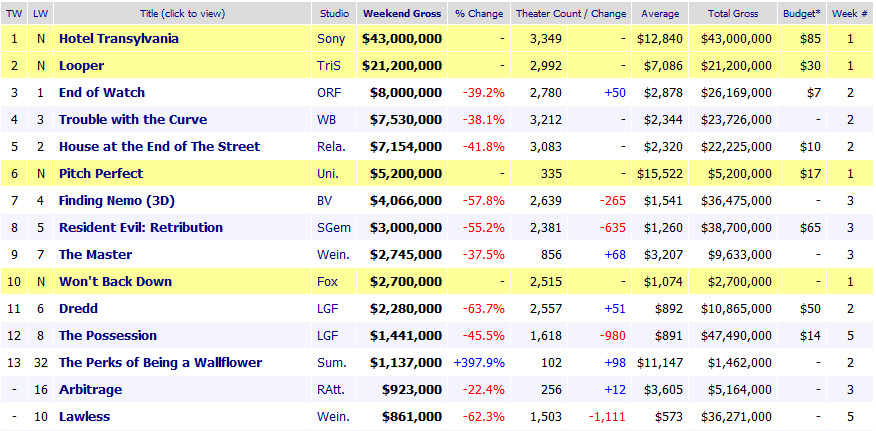876x431 pixels.
Task: Click the WB studio link
Action: coord(326,120)
